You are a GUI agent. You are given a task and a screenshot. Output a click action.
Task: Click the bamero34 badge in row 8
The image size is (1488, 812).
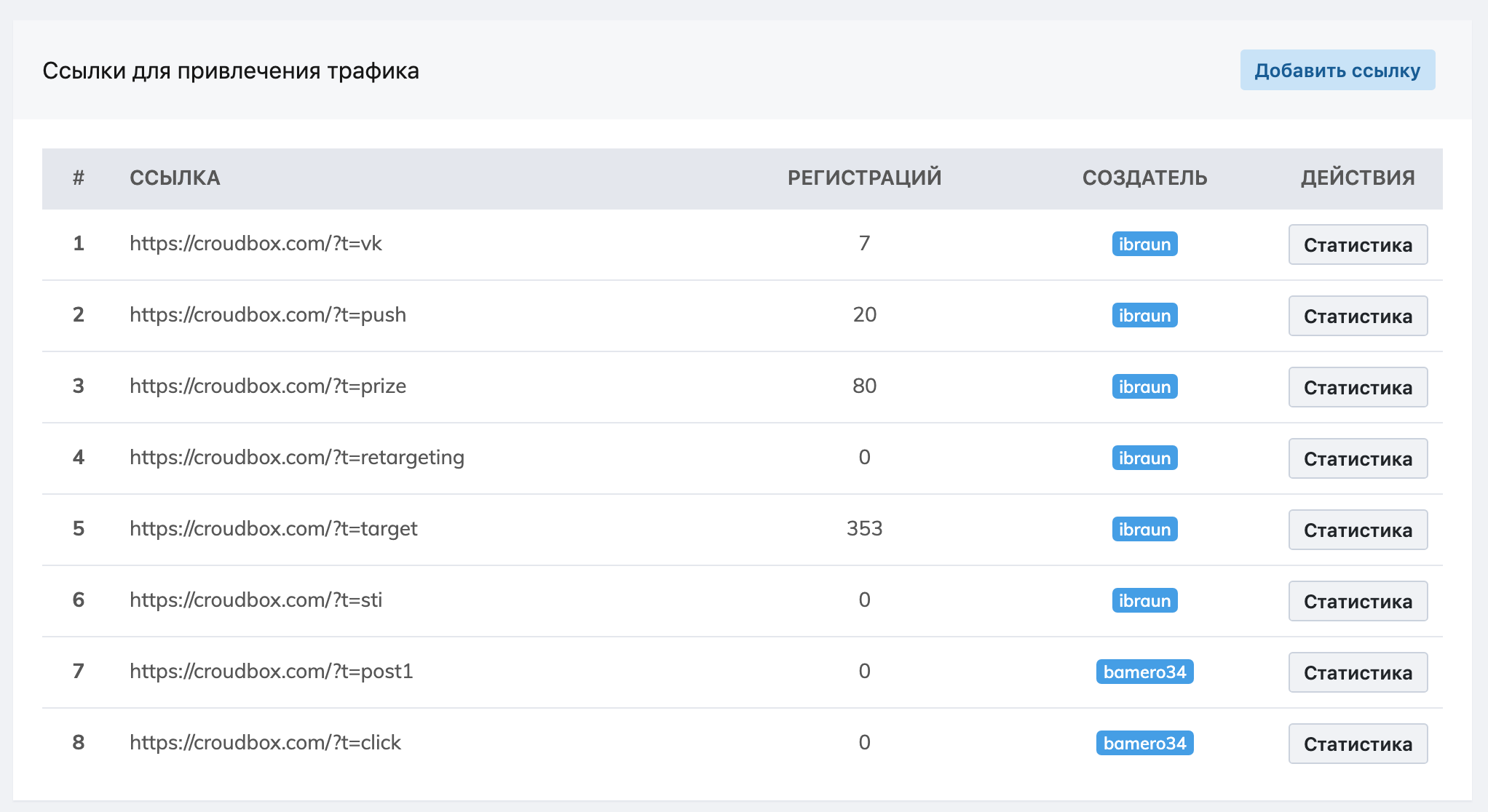click(x=1144, y=743)
